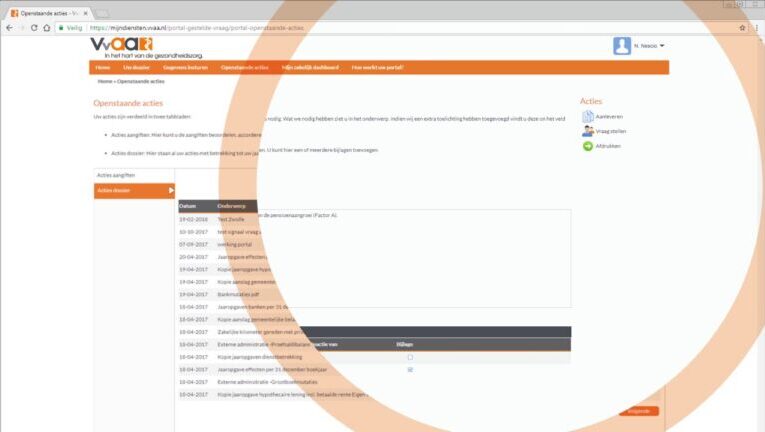Open the row "Test Zwolle"

point(231,219)
